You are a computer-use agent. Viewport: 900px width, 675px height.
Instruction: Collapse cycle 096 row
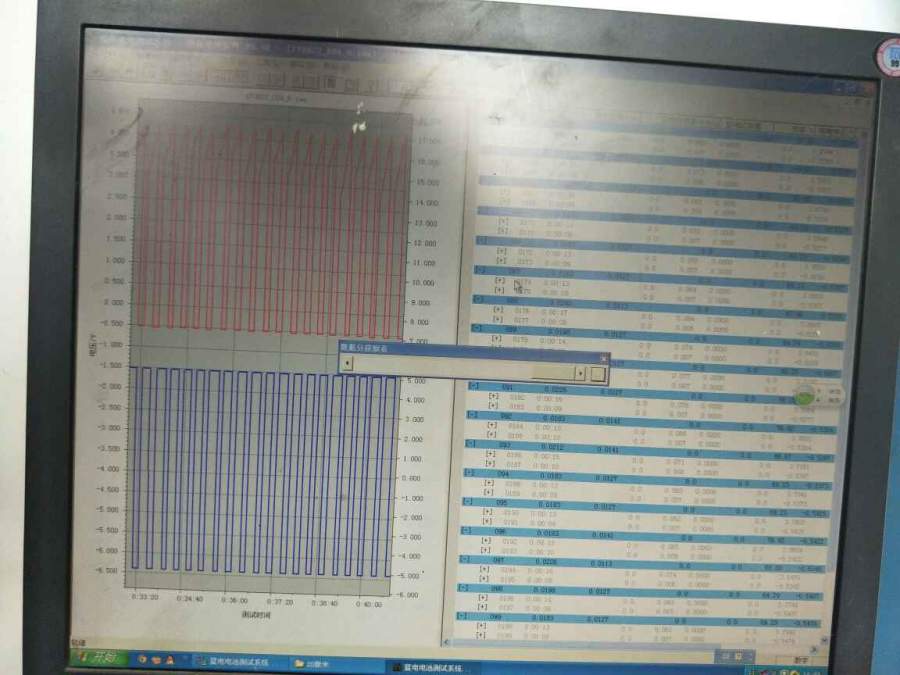click(x=466, y=530)
